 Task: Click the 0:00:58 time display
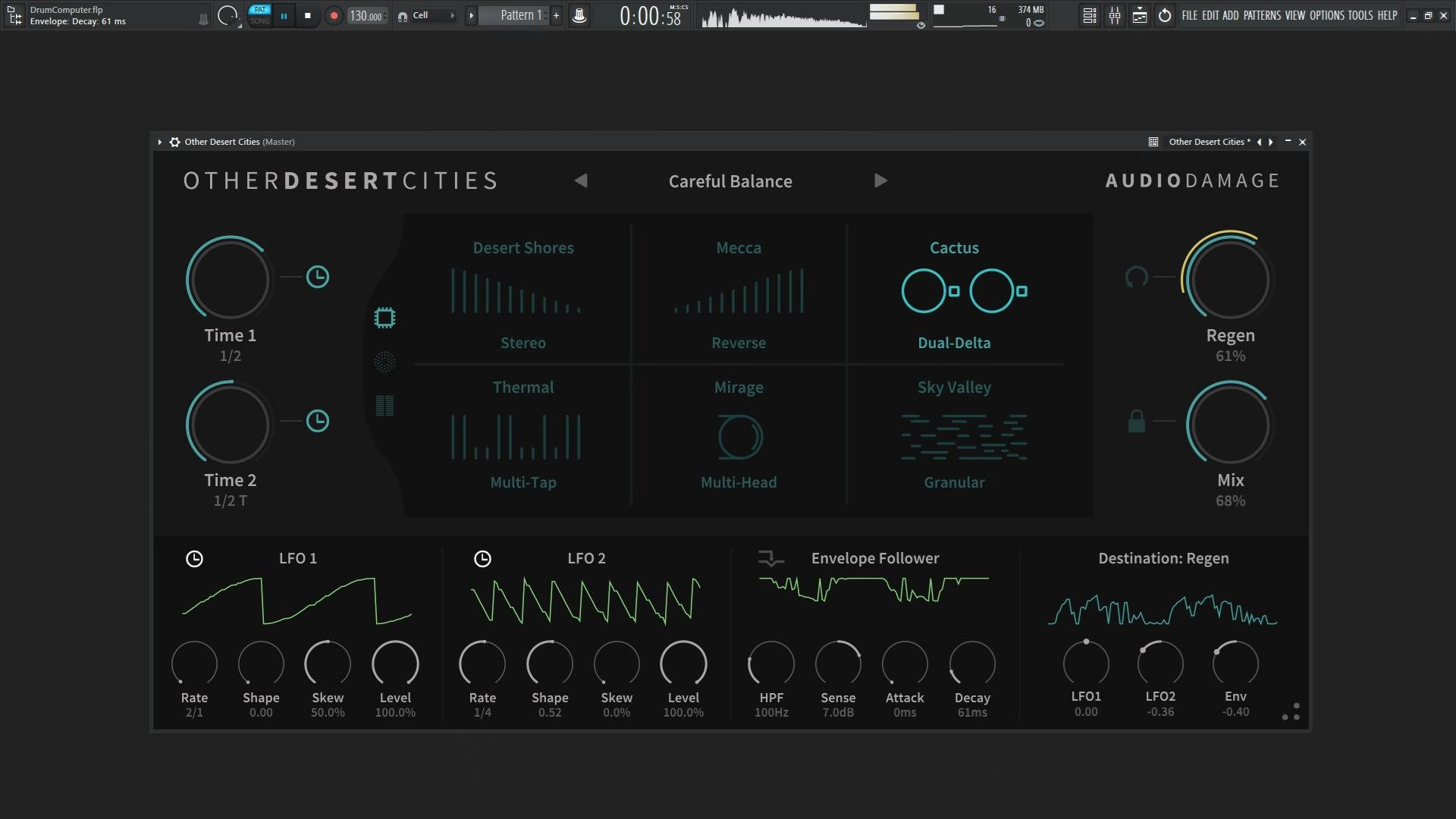coord(651,16)
